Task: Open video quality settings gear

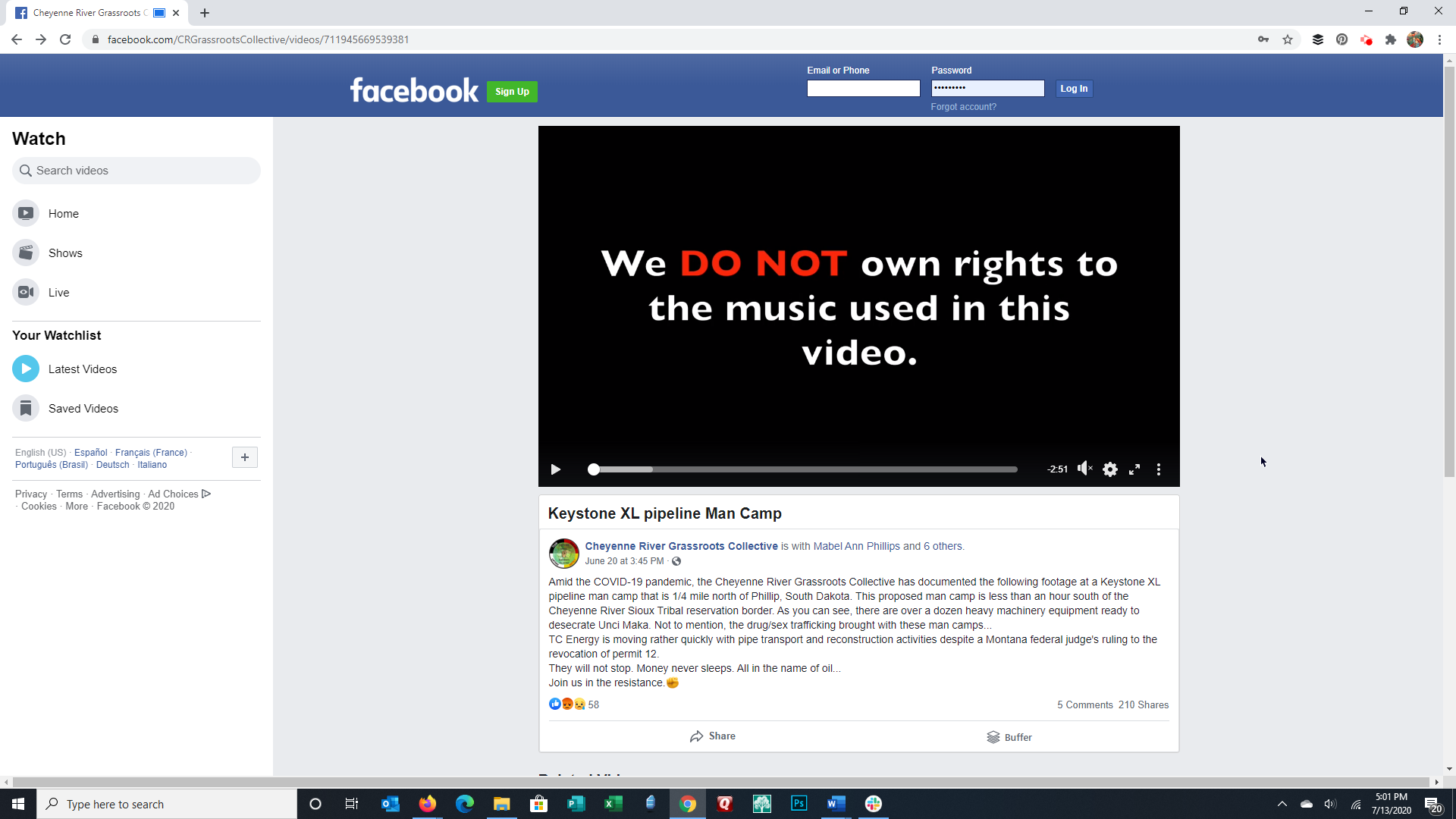Action: [1109, 469]
